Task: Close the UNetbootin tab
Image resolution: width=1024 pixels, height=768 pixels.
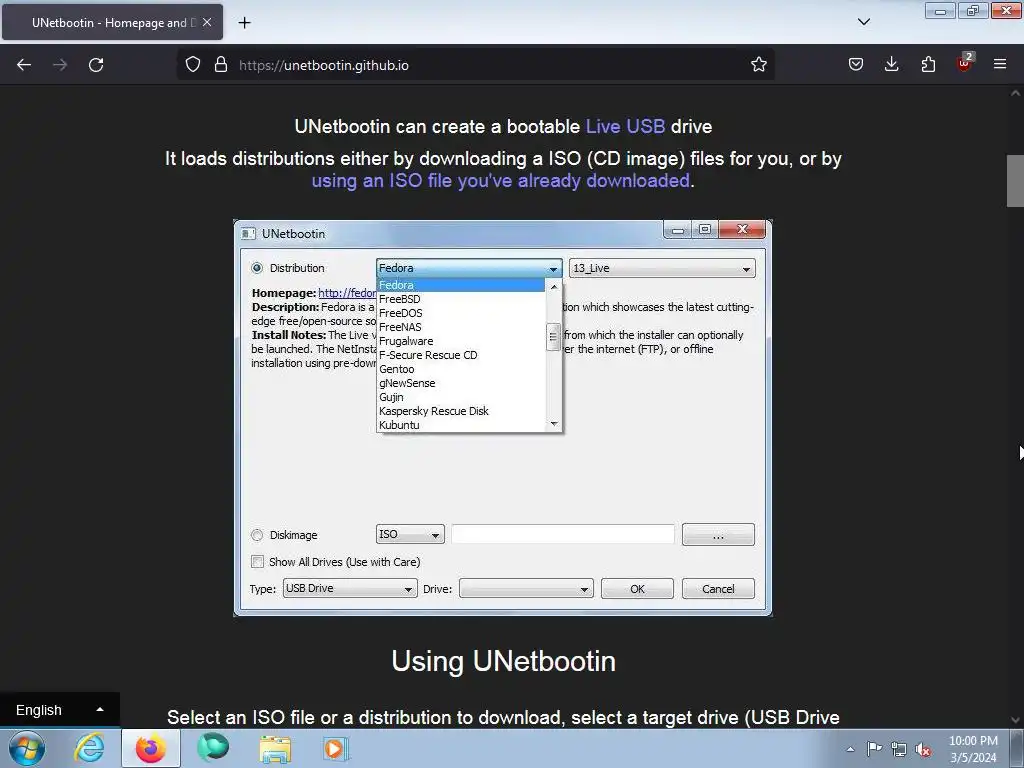Action: point(207,22)
